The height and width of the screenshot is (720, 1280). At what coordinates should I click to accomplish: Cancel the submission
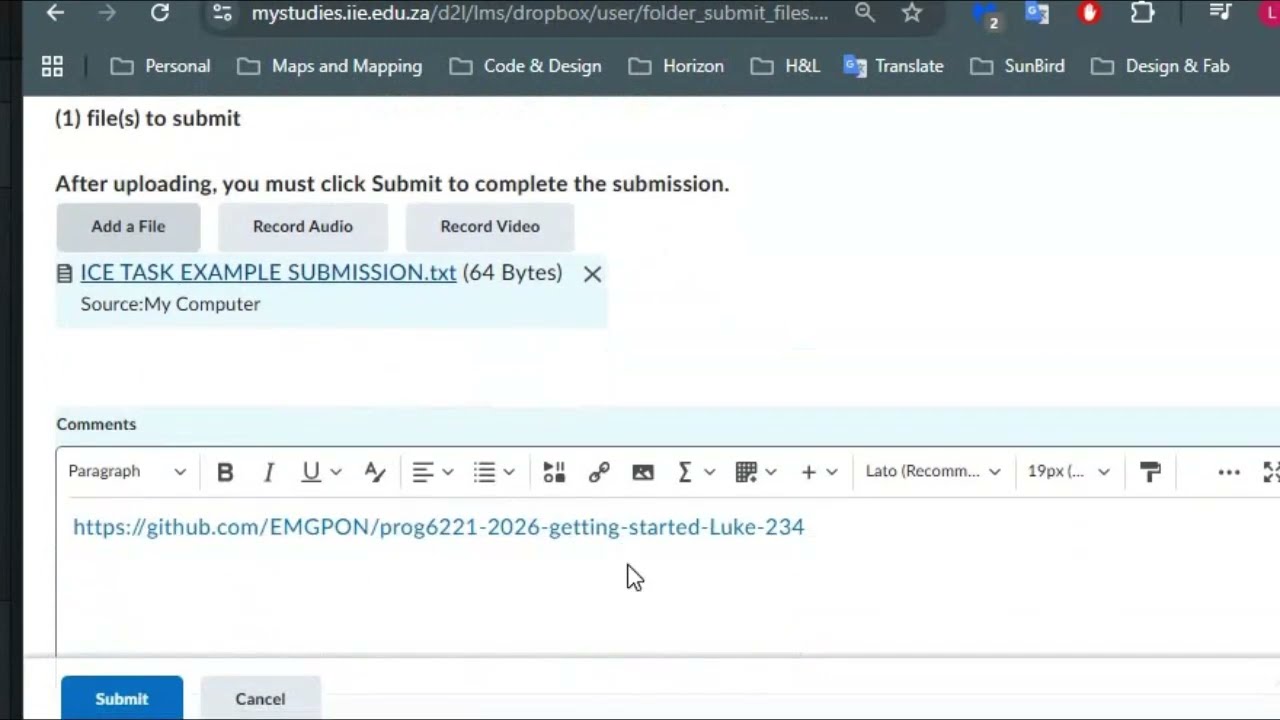tap(260, 698)
